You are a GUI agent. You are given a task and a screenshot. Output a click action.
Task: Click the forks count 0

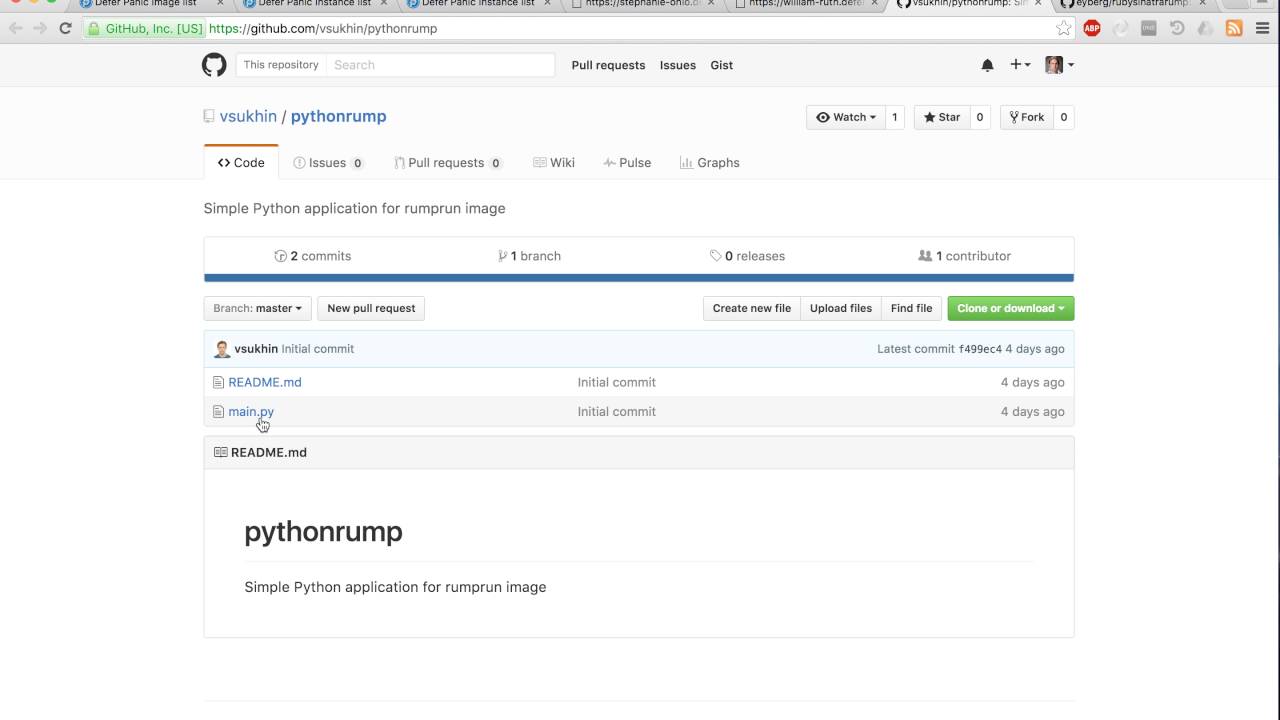(x=1064, y=117)
